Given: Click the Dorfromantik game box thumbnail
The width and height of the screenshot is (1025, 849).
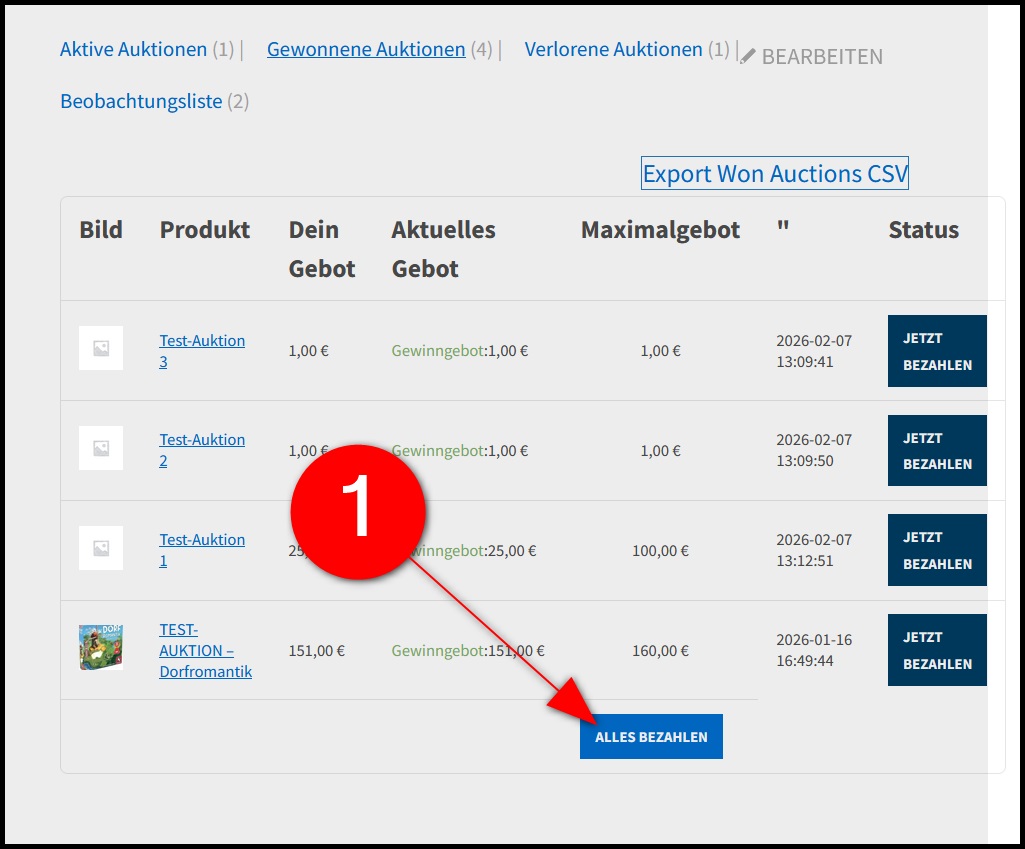Looking at the screenshot, I should pos(101,647).
